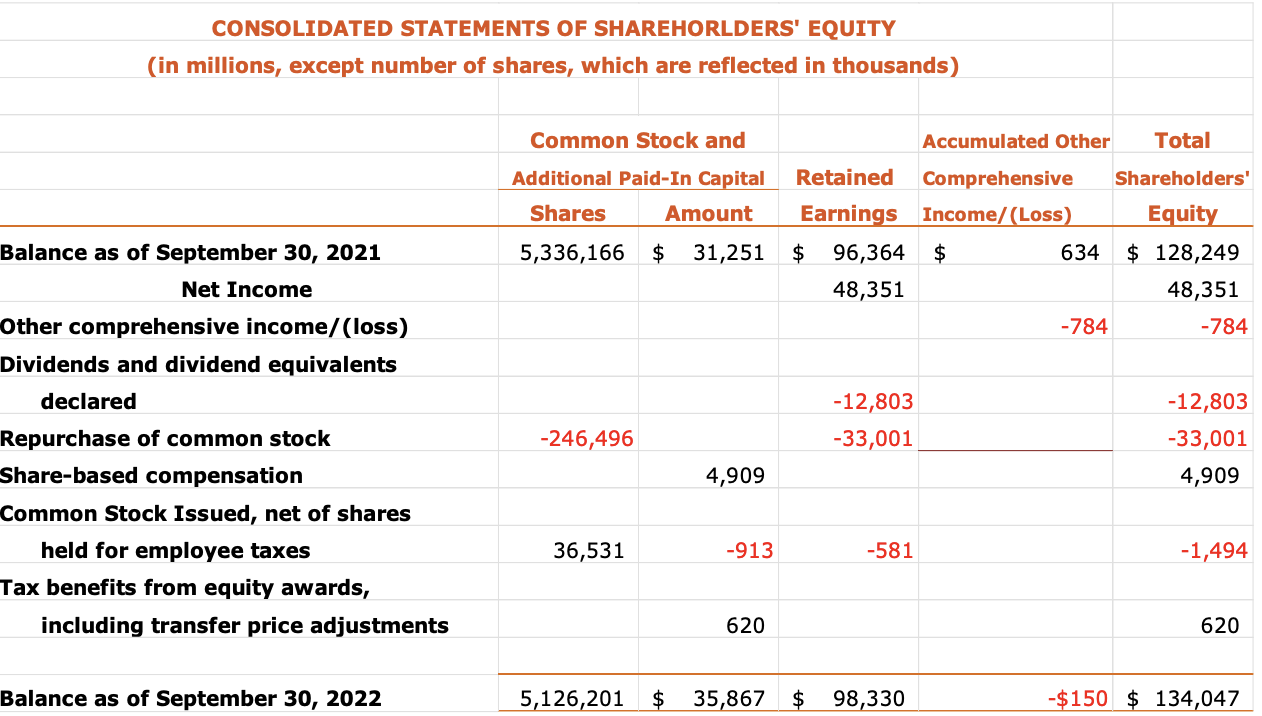Screen dimensions: 1262x716
Task: Click the Accumulated Other Comprehensive header
Action: click(1014, 160)
